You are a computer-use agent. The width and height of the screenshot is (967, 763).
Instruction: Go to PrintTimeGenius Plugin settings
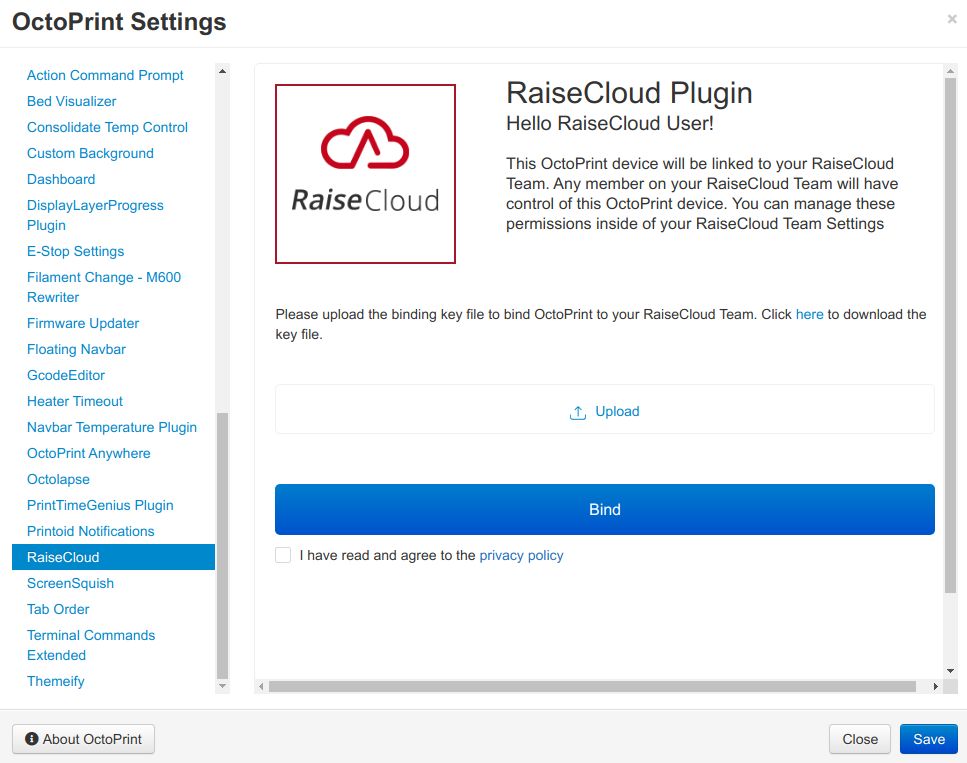tap(100, 505)
